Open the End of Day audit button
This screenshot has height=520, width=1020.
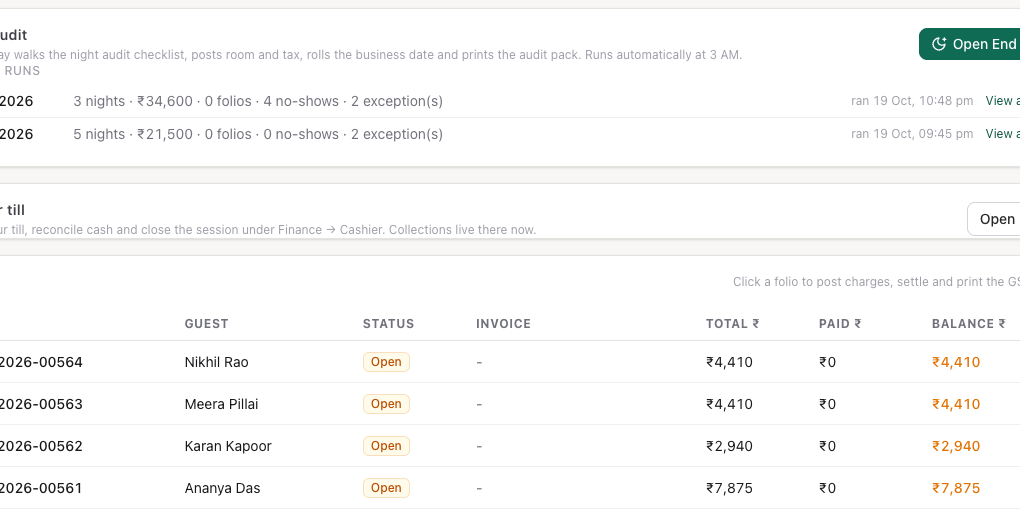(969, 44)
